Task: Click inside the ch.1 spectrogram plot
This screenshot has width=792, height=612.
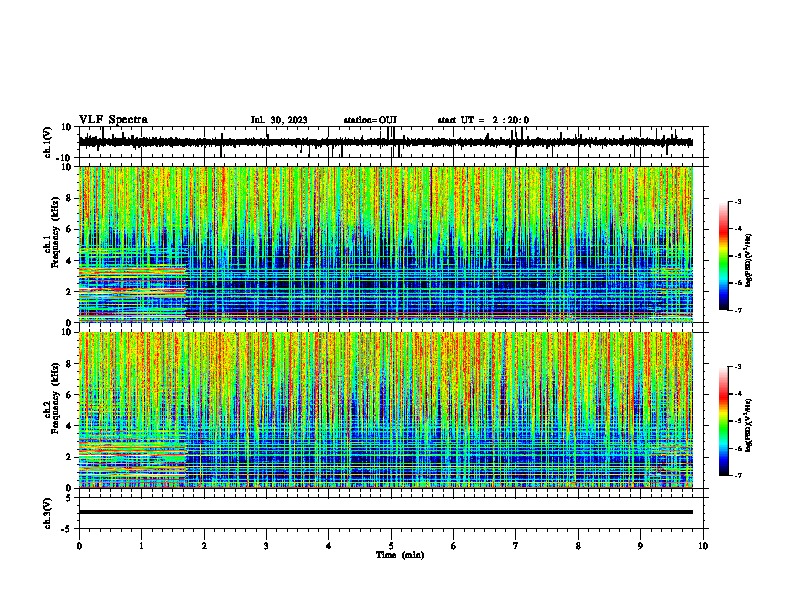Action: pos(386,244)
